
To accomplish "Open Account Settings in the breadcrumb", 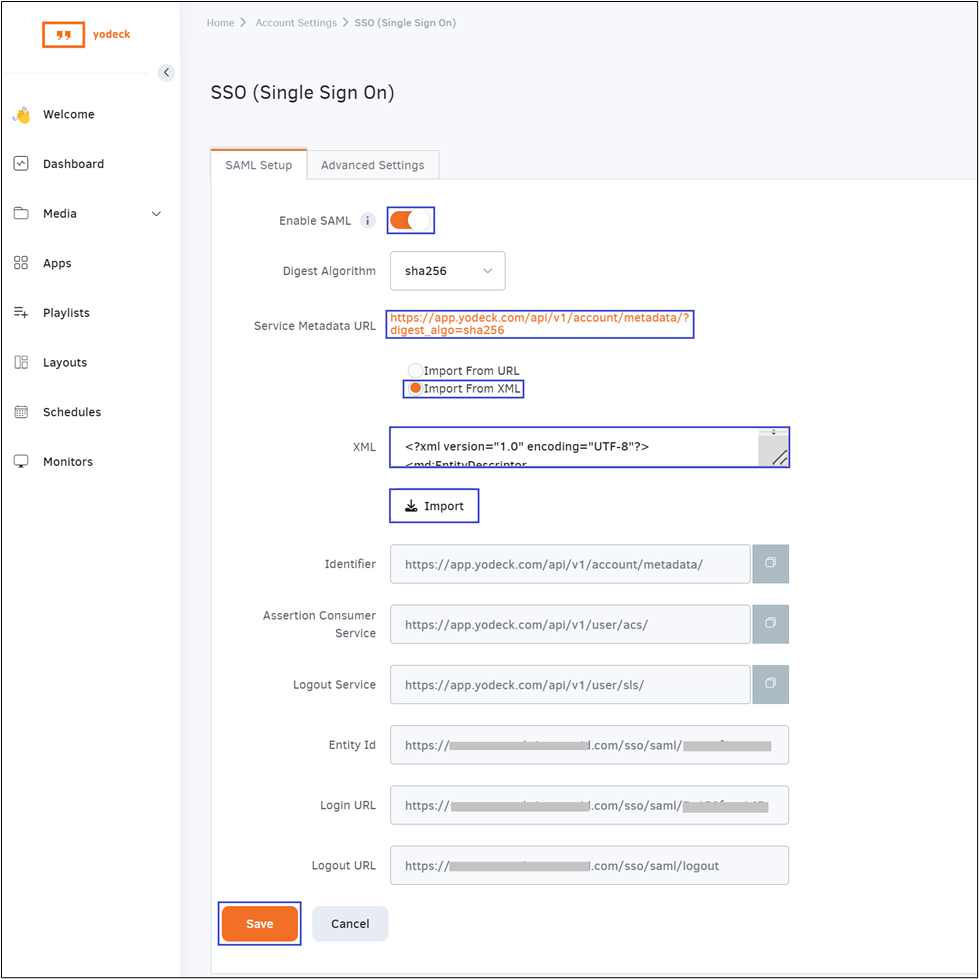I will click(296, 23).
